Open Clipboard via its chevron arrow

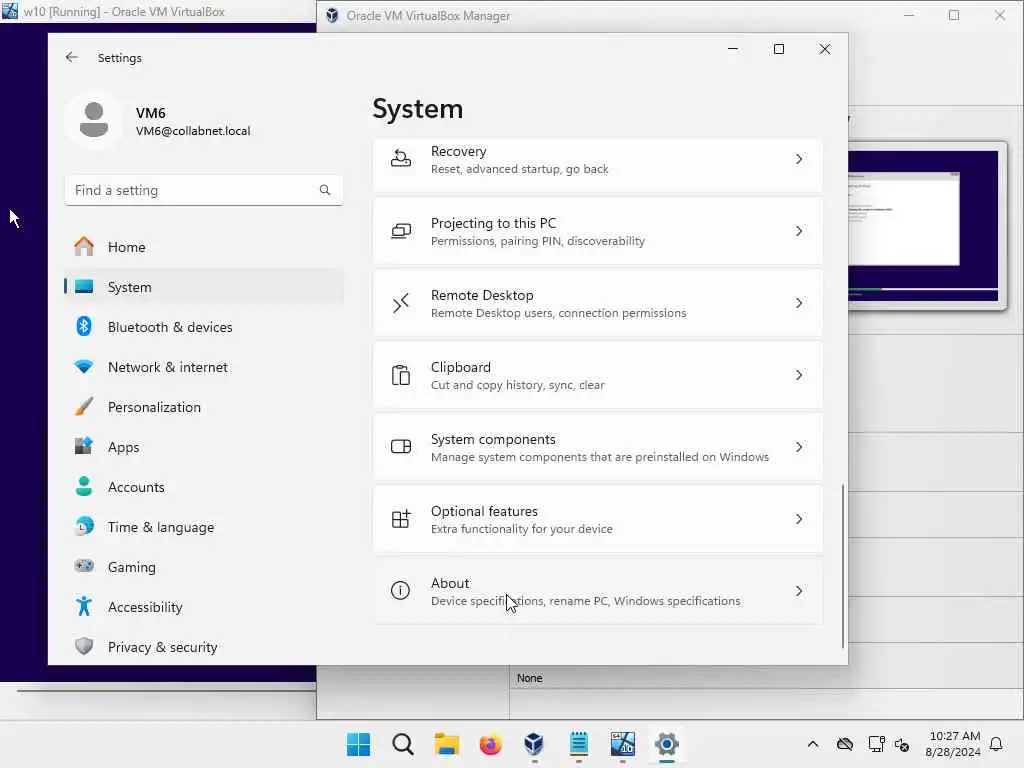[x=799, y=375]
